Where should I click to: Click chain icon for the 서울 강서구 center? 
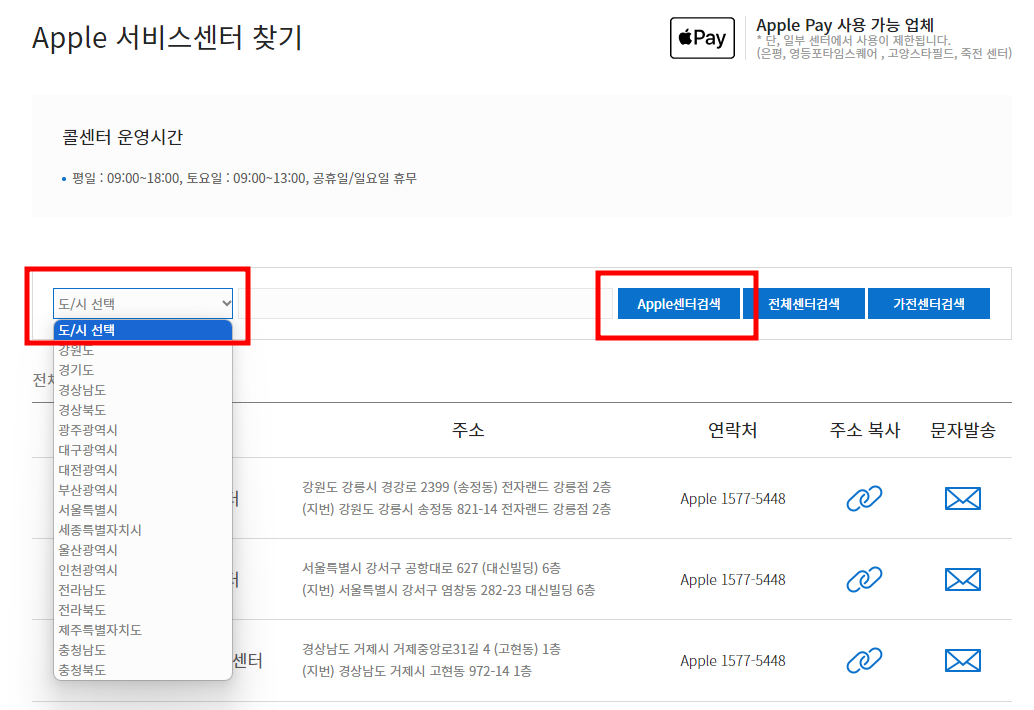863,579
